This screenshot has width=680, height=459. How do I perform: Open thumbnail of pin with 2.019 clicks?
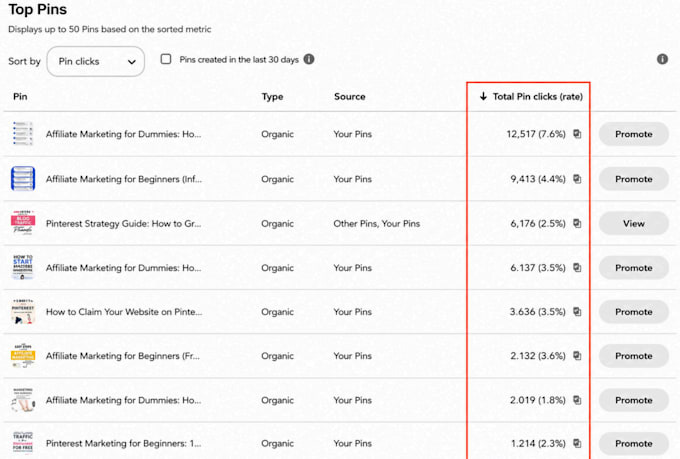pyautogui.click(x=23, y=400)
